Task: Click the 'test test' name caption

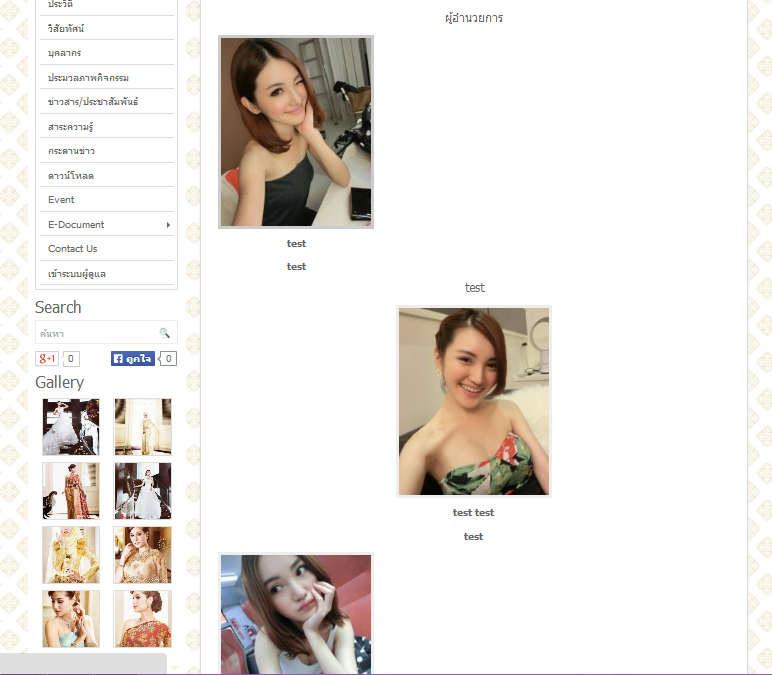Action: point(473,513)
